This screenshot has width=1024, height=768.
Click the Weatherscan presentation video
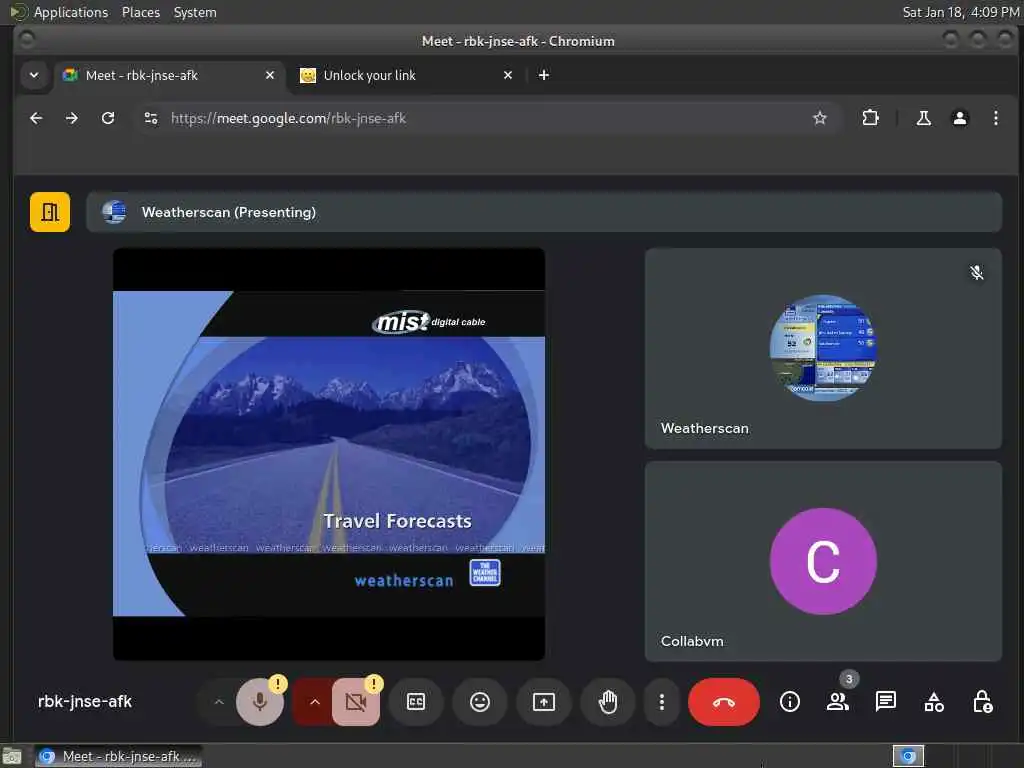(329, 454)
